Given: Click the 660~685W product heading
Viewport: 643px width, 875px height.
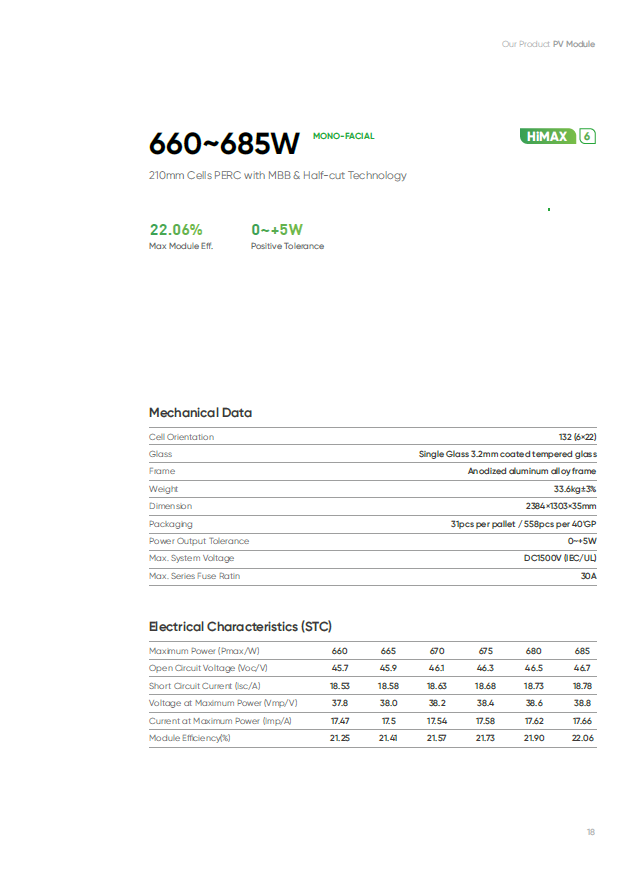Looking at the screenshot, I should [224, 143].
